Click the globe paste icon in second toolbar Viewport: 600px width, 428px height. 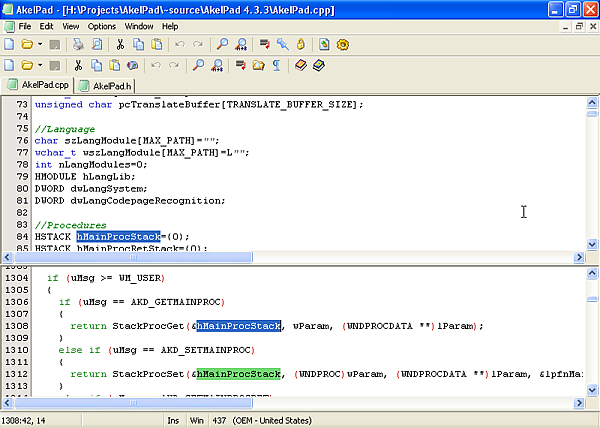tap(133, 65)
